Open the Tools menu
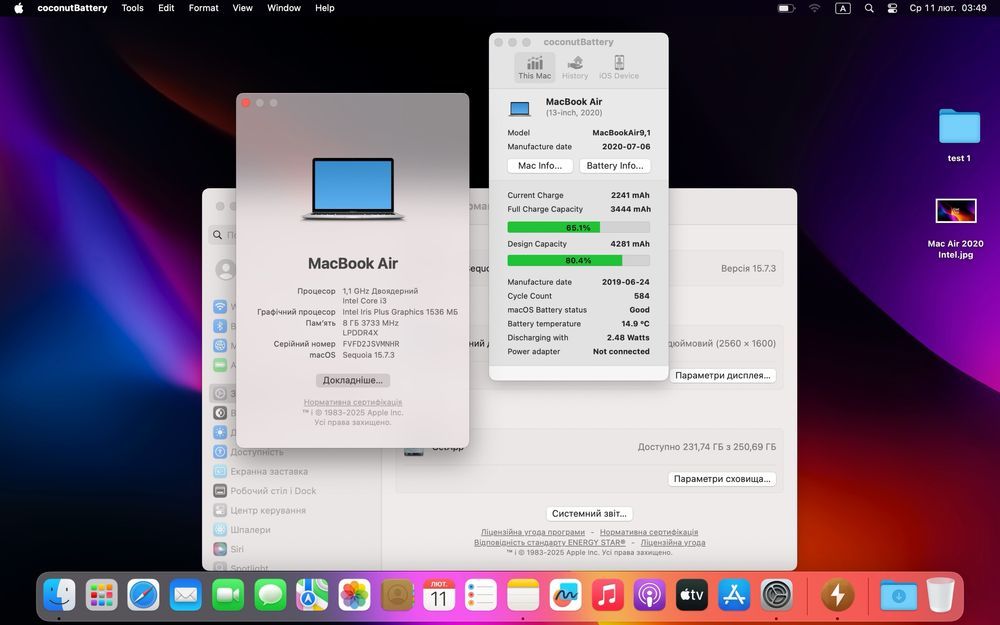1000x625 pixels. pos(133,8)
